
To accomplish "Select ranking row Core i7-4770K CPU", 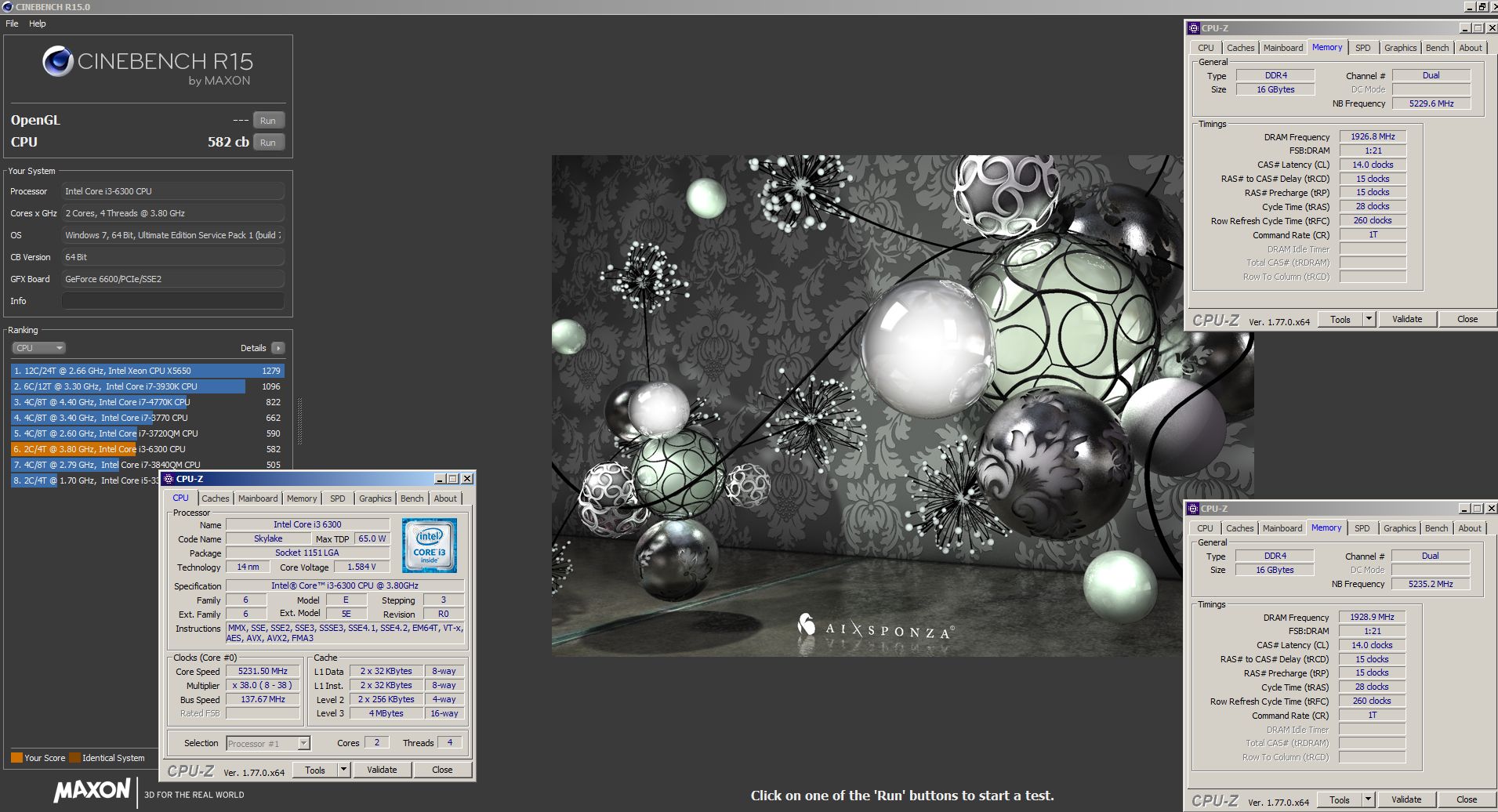I will click(x=147, y=402).
